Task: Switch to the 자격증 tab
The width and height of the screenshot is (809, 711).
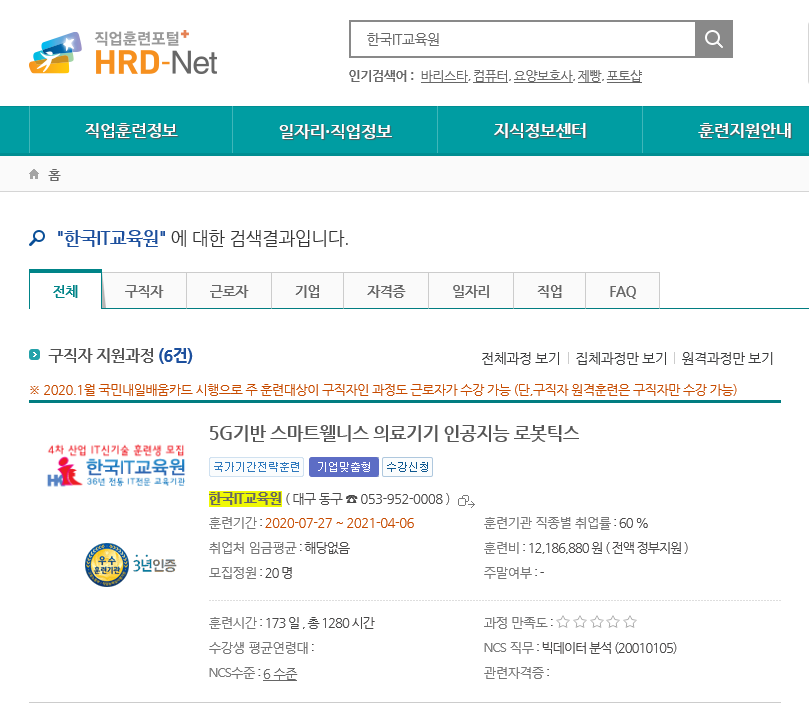Action: coord(386,291)
